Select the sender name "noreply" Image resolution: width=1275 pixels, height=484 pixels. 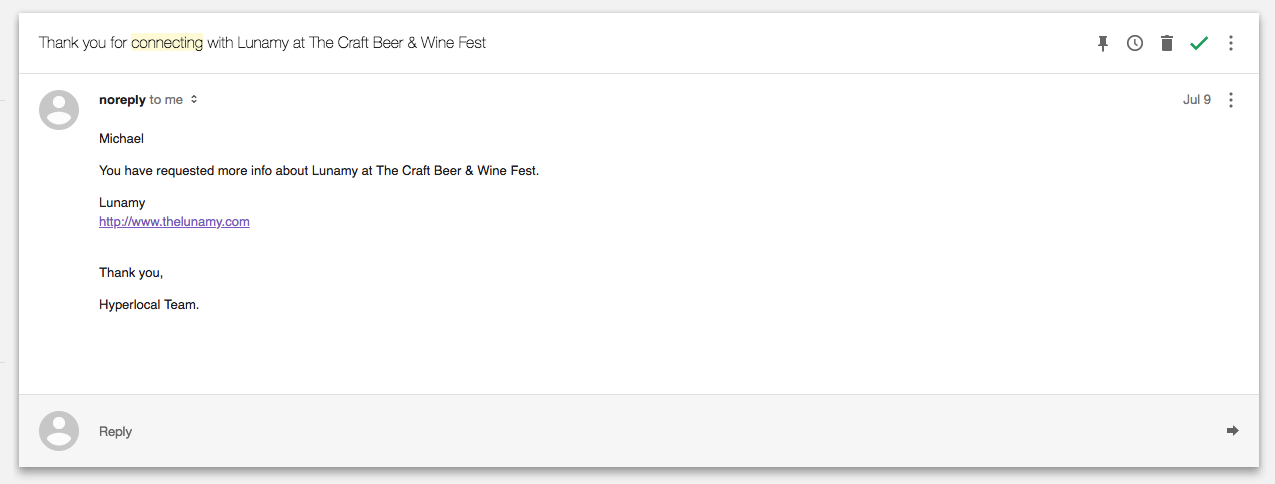[122, 99]
